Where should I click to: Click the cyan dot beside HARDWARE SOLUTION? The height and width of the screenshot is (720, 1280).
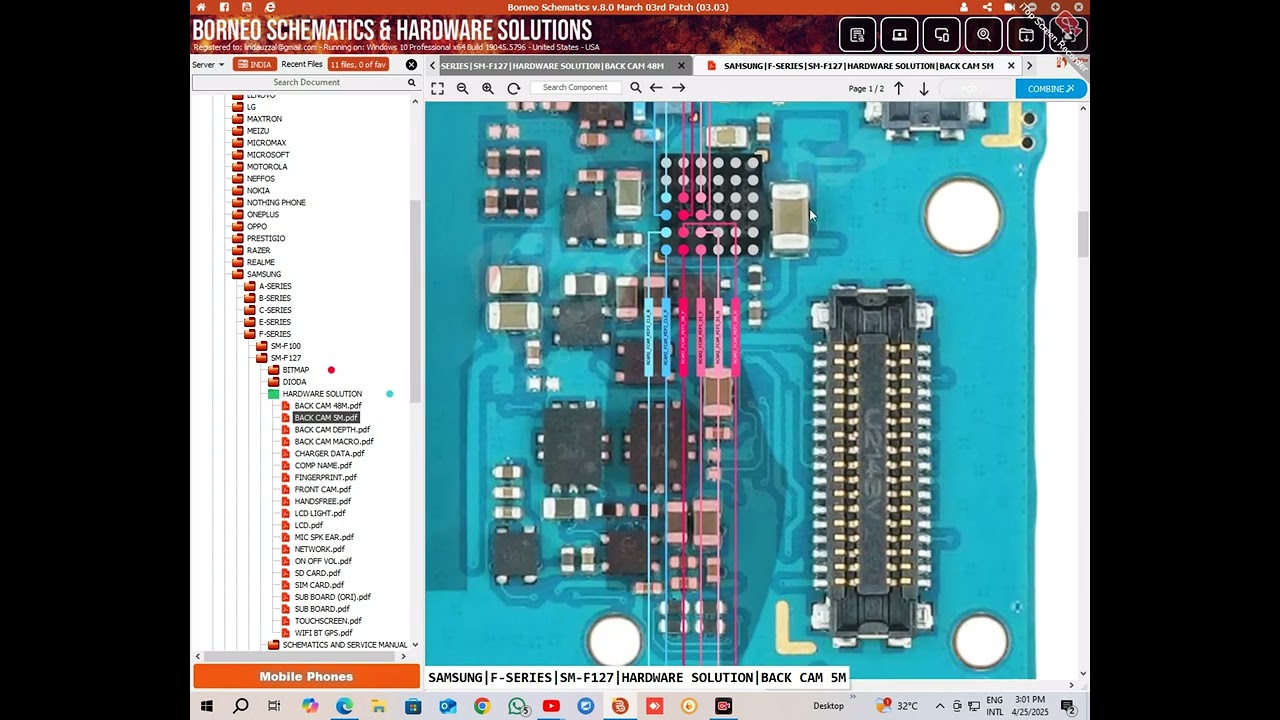[390, 394]
